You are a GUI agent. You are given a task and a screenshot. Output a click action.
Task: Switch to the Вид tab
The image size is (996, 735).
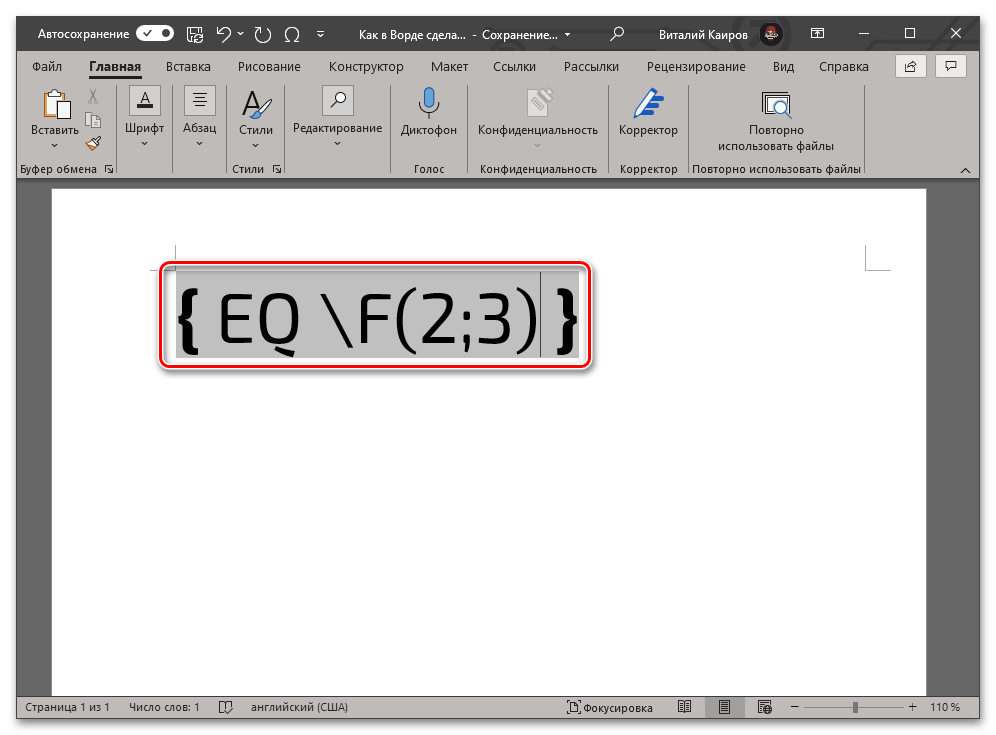(783, 66)
